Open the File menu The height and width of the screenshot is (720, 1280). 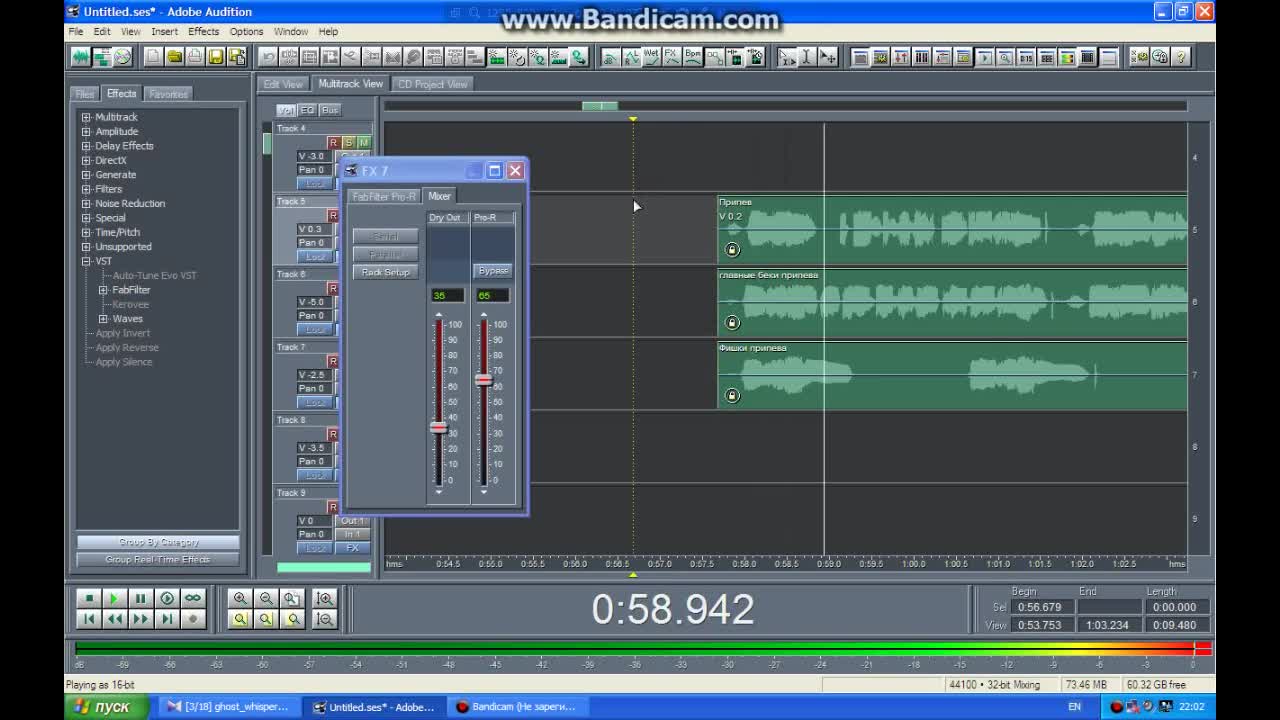coord(76,32)
